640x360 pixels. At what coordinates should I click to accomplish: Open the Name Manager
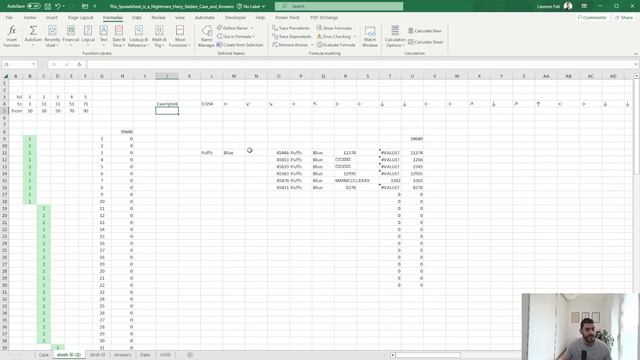207,36
